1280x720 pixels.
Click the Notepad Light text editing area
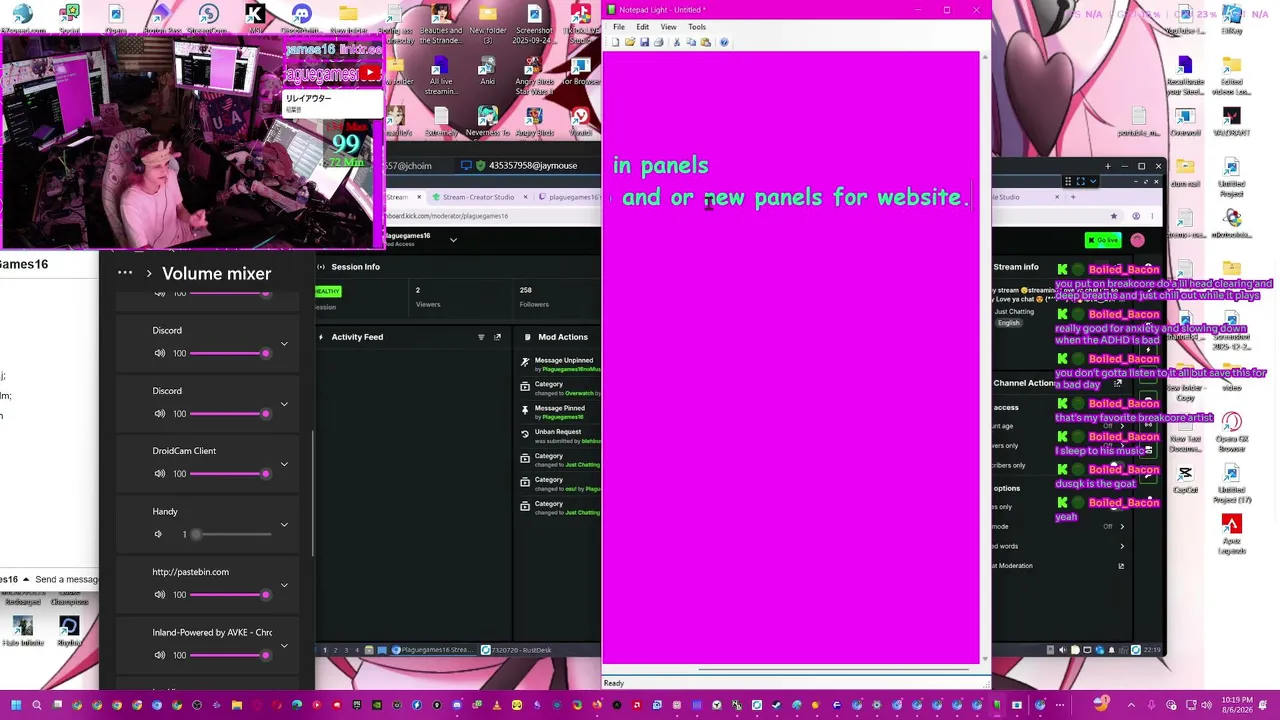point(791,357)
